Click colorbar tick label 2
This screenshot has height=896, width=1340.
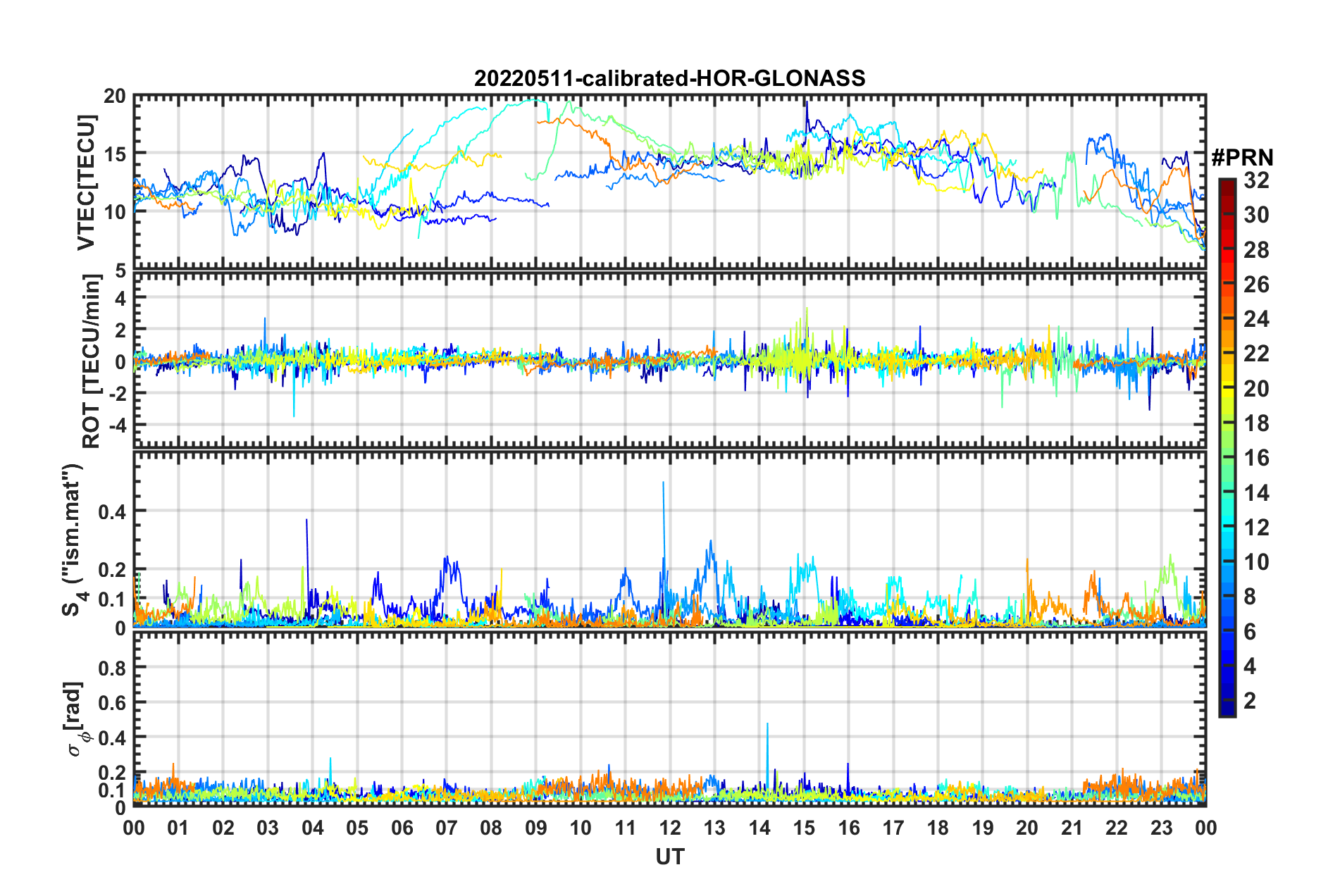pyautogui.click(x=1250, y=700)
